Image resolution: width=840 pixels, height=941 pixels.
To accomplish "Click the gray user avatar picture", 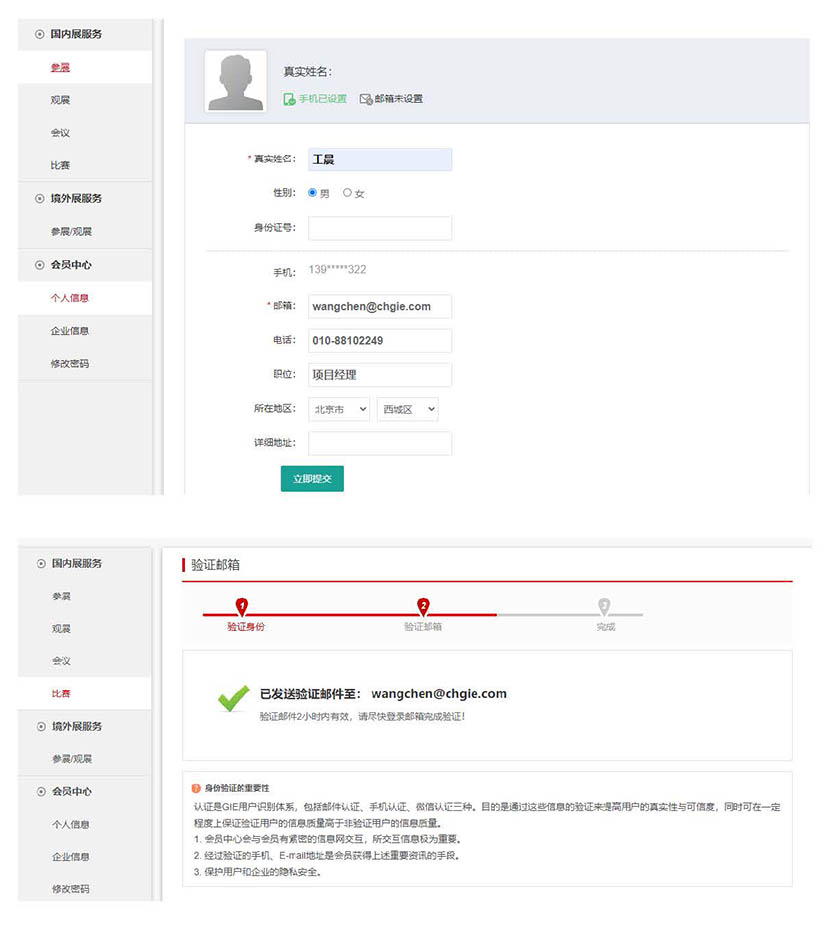I will pos(235,81).
